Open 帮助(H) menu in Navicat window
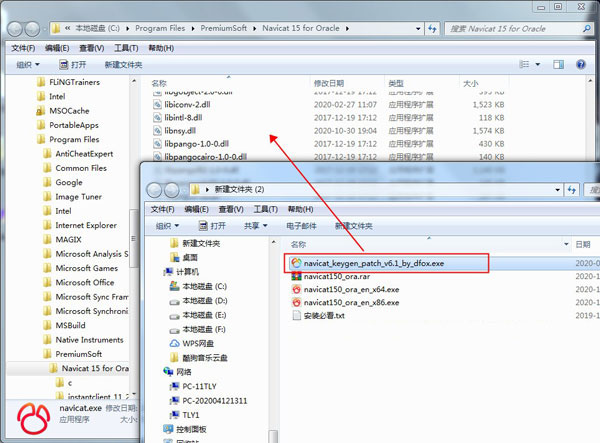The width and height of the screenshot is (600, 443). (x=161, y=48)
